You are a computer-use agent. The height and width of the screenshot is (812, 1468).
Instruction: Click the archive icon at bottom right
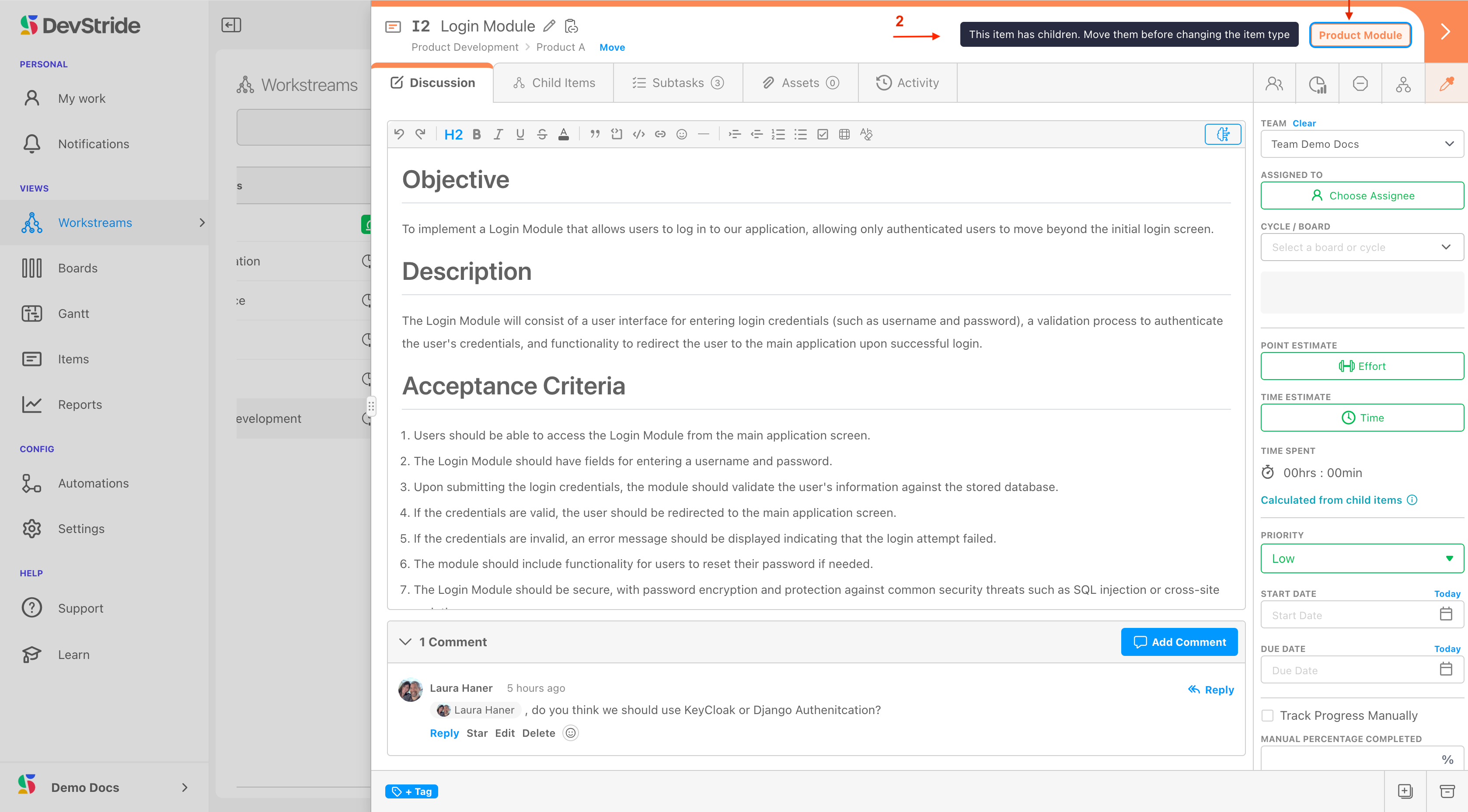pos(1447,791)
